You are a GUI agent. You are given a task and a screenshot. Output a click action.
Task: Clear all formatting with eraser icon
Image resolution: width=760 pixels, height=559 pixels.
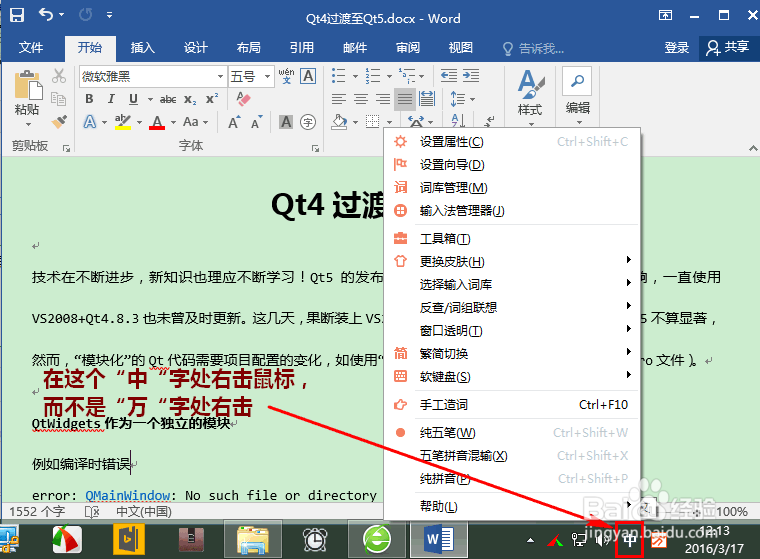click(x=243, y=99)
